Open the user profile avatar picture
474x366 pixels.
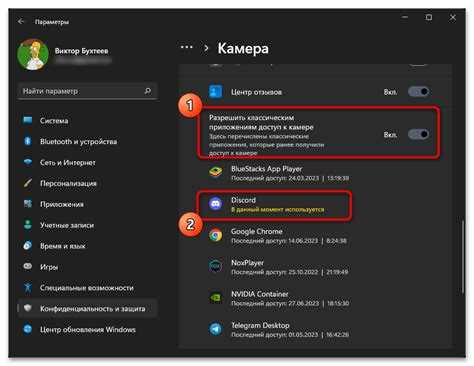33,55
